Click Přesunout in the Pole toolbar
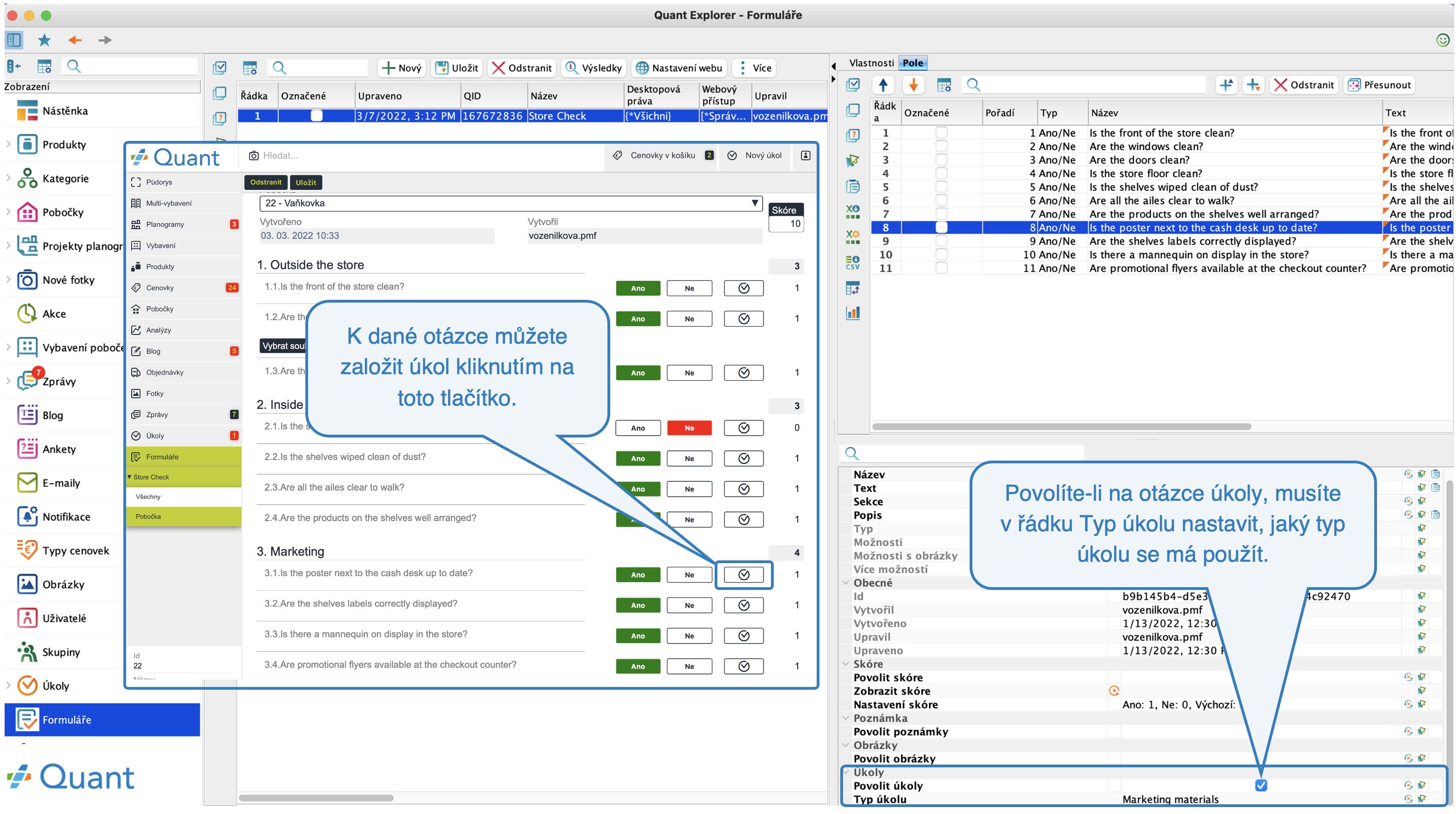Image resolution: width=1456 pixels, height=814 pixels. tap(1378, 85)
